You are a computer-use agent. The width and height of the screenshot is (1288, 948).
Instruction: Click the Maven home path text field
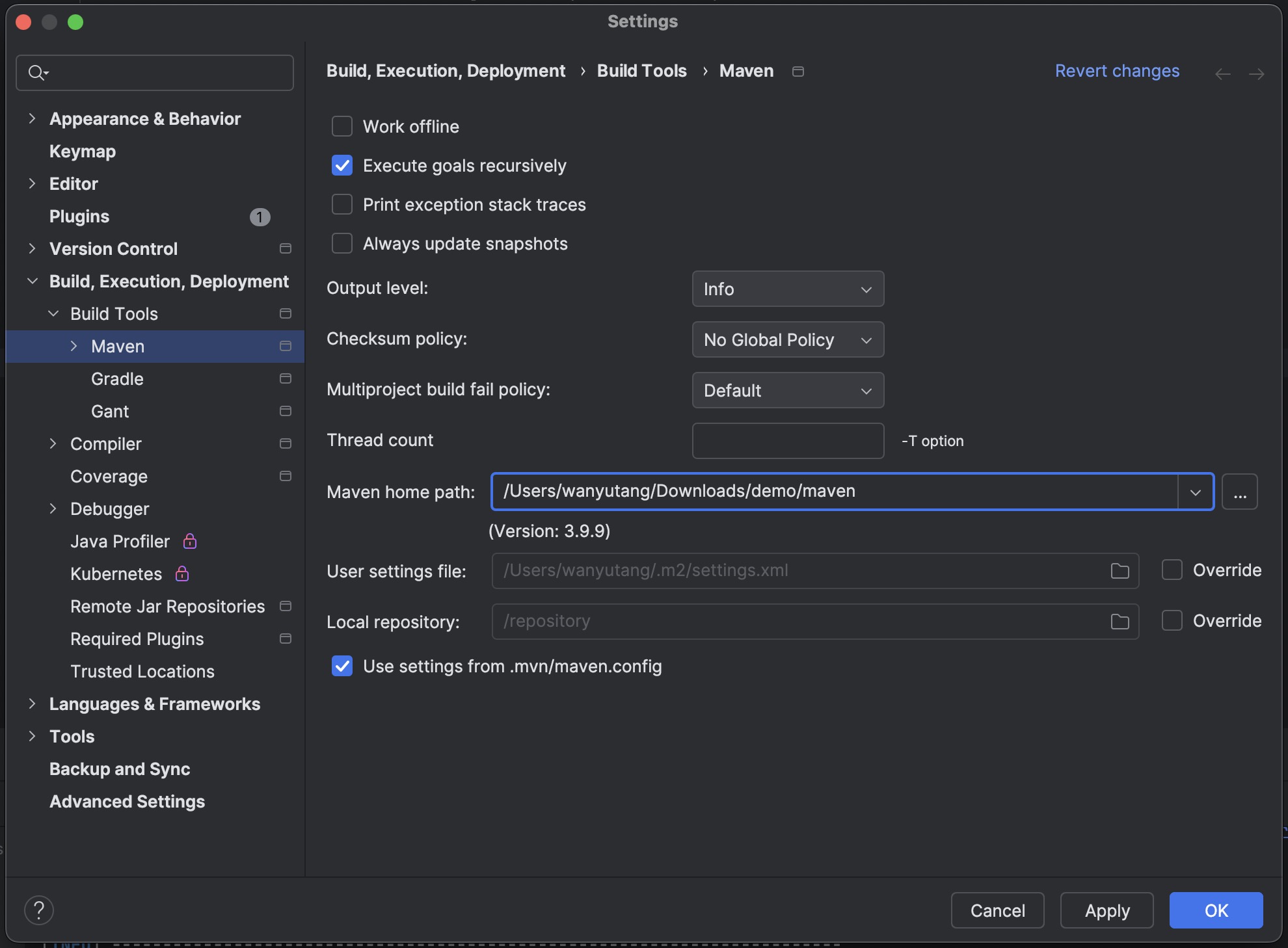835,492
